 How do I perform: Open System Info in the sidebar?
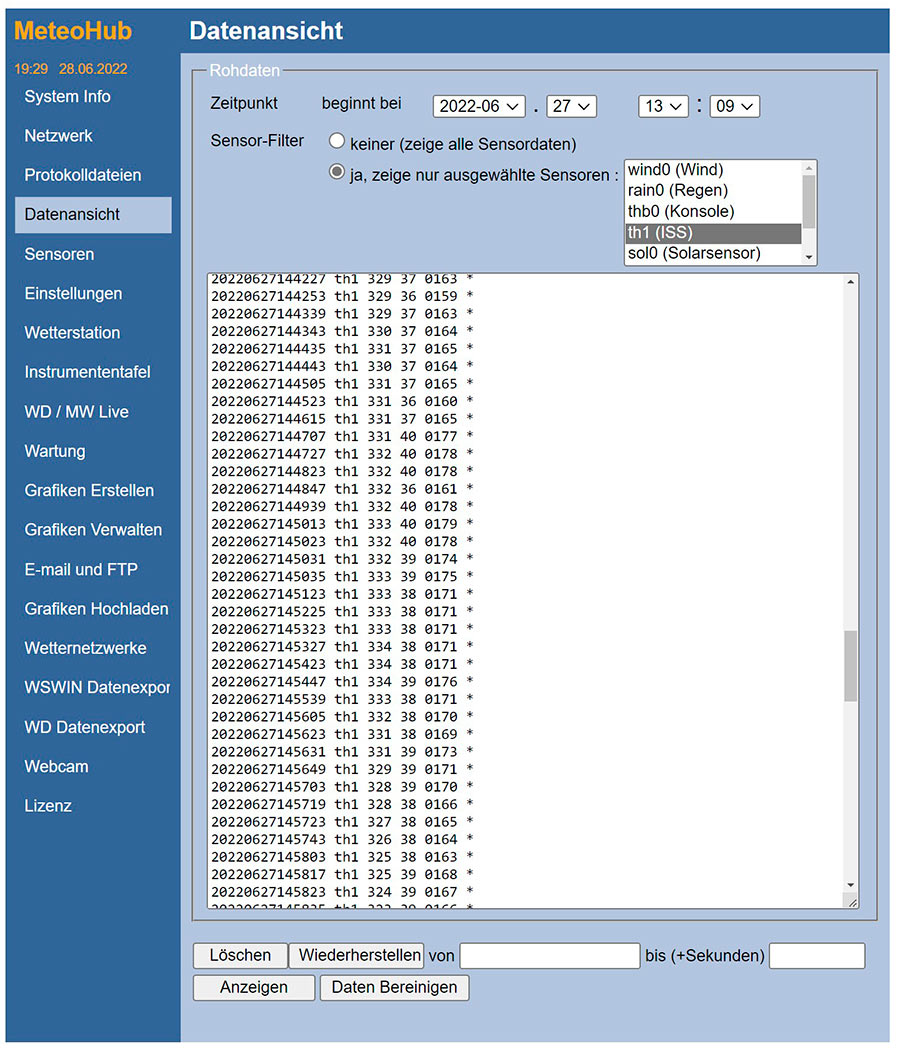pos(68,97)
